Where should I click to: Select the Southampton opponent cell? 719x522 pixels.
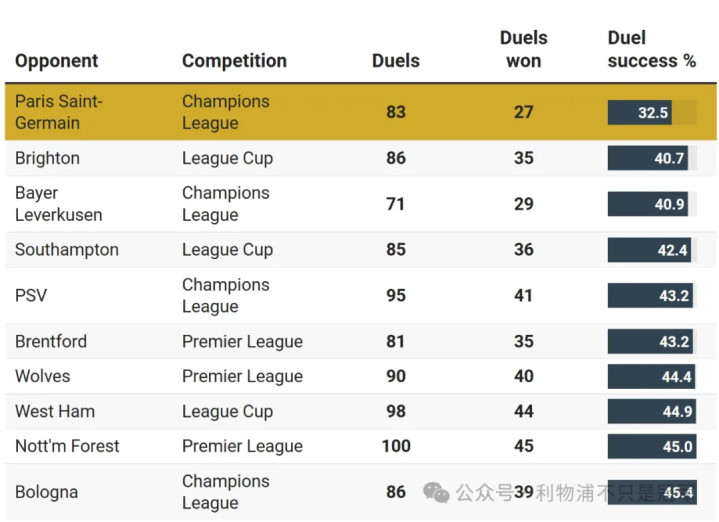(66, 250)
